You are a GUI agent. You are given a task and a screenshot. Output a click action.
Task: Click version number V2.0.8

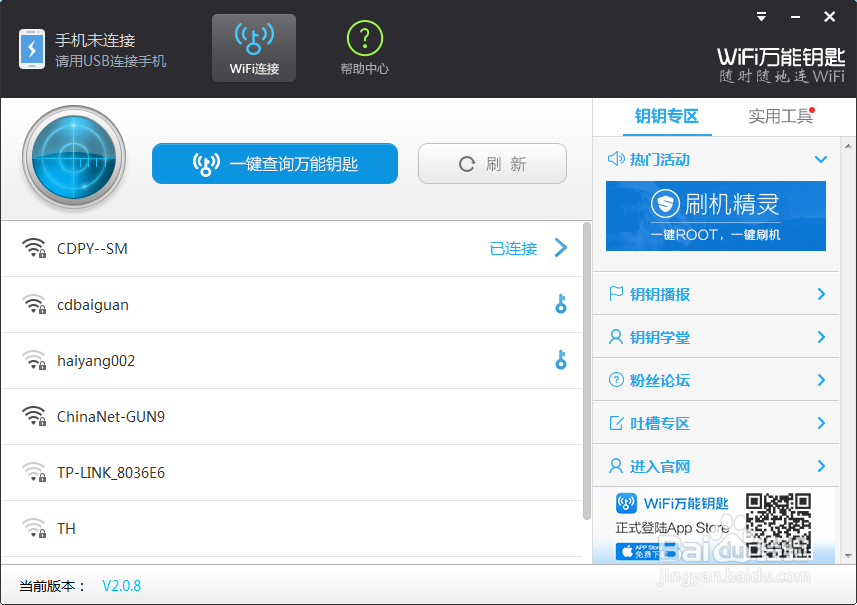(121, 586)
